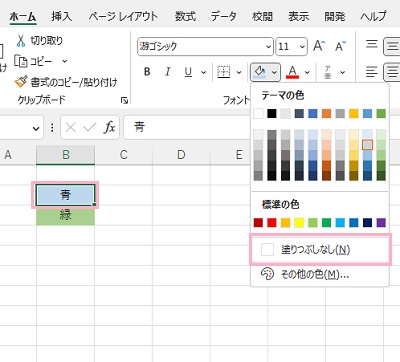
Task: Click the formula bar cancel X icon
Action: coord(71,127)
